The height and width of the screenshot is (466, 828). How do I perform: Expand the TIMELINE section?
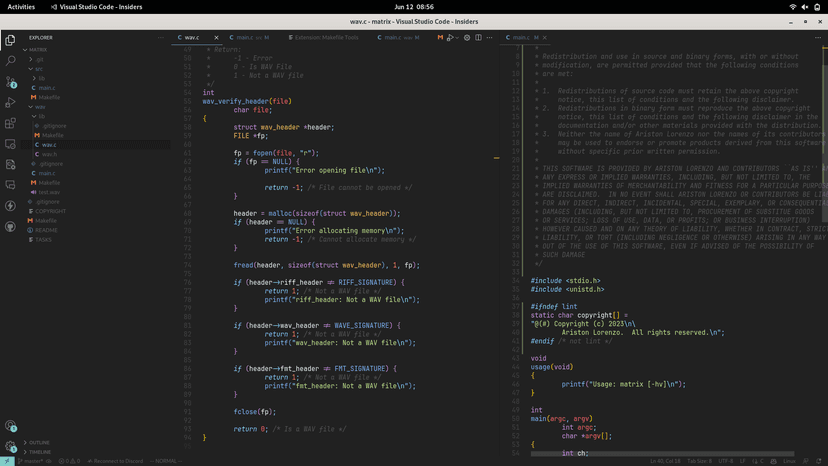coord(39,452)
